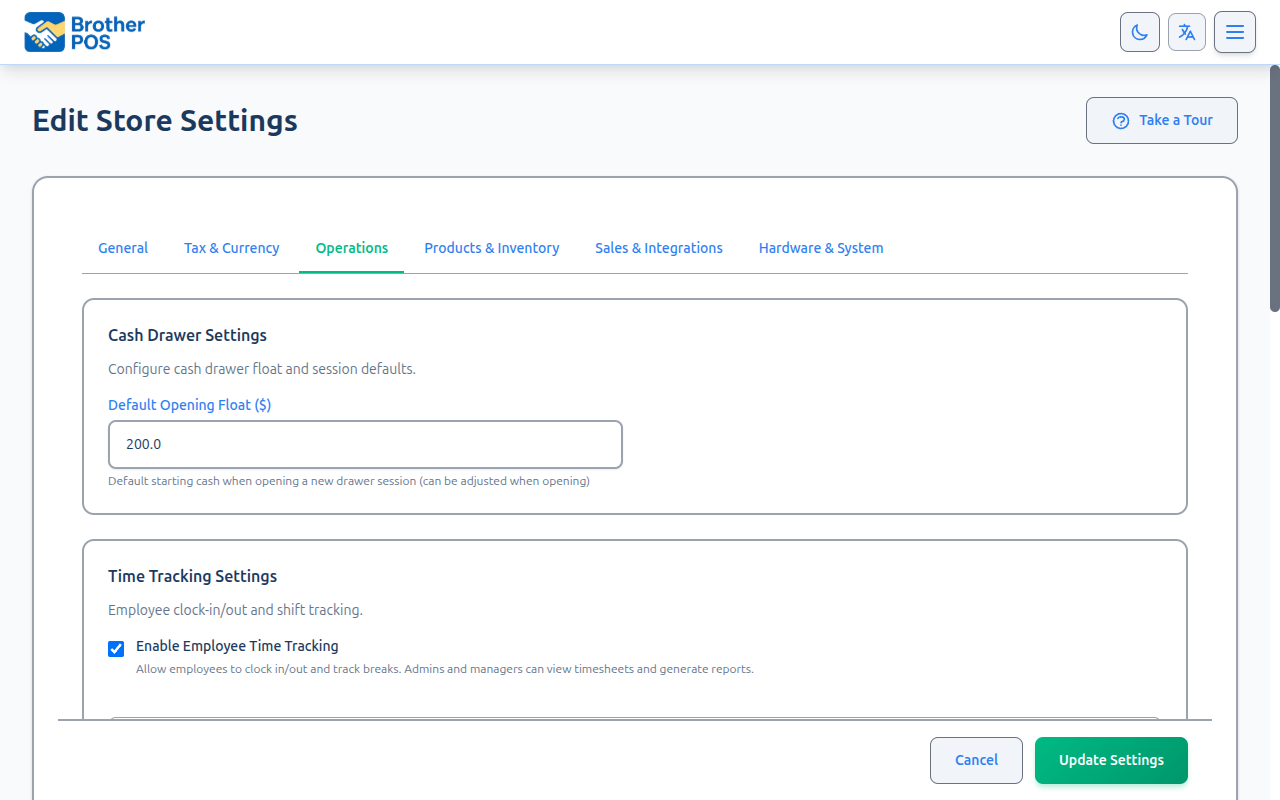
Task: Click the question mark icon beside Take a Tour
Action: (1120, 120)
